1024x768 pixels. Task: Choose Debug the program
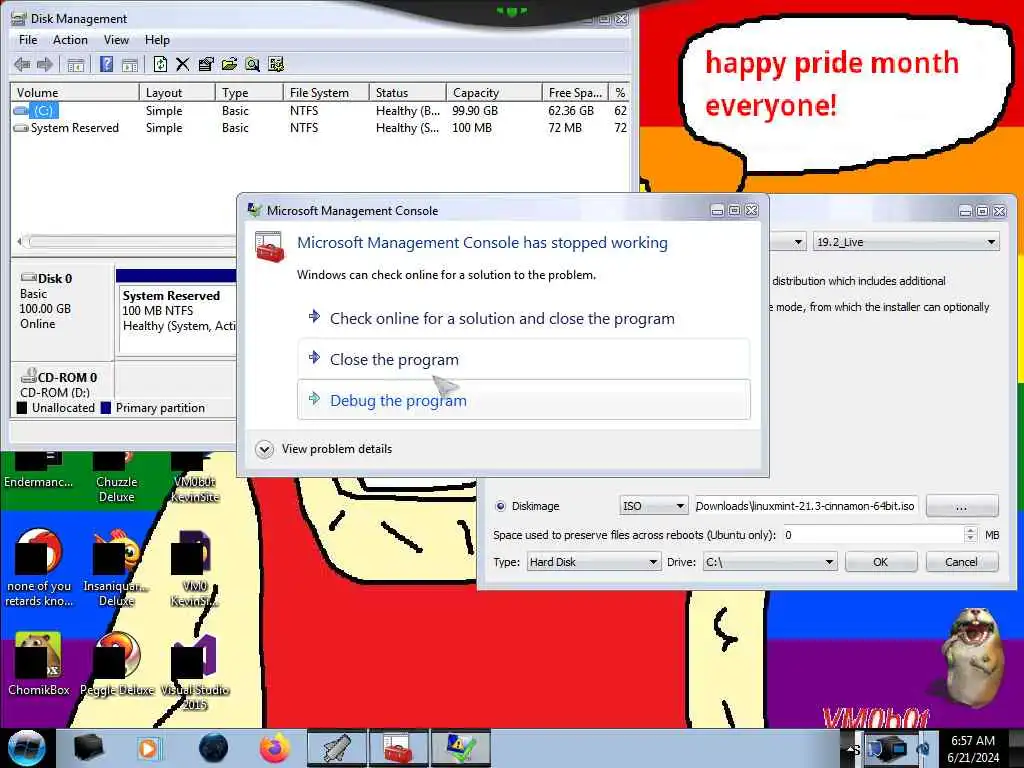pos(524,400)
